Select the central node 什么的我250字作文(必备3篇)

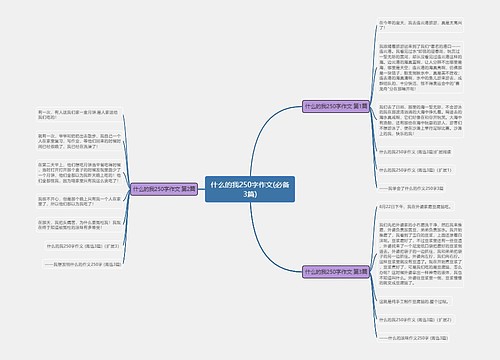(x=250, y=189)
